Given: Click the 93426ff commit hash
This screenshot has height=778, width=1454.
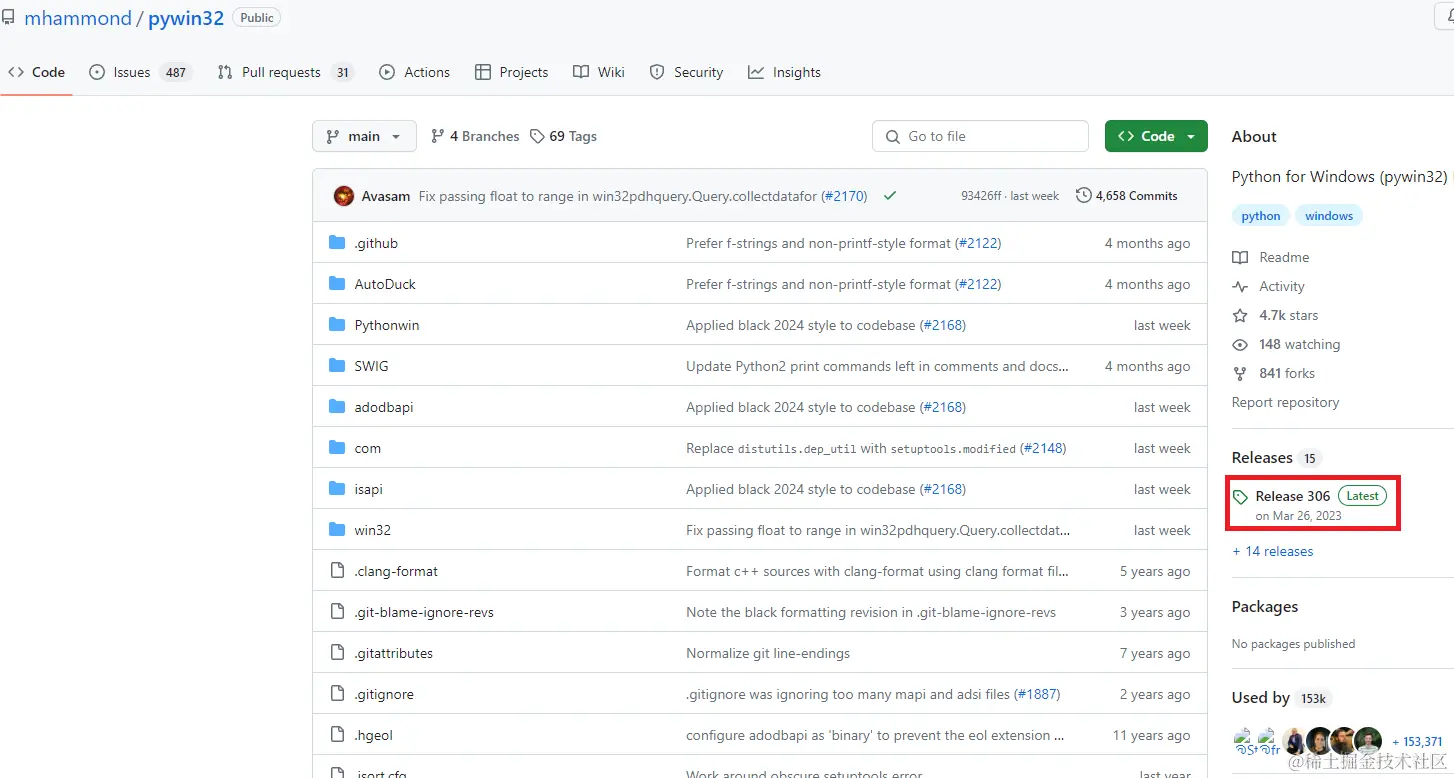Looking at the screenshot, I should pyautogui.click(x=981, y=196).
